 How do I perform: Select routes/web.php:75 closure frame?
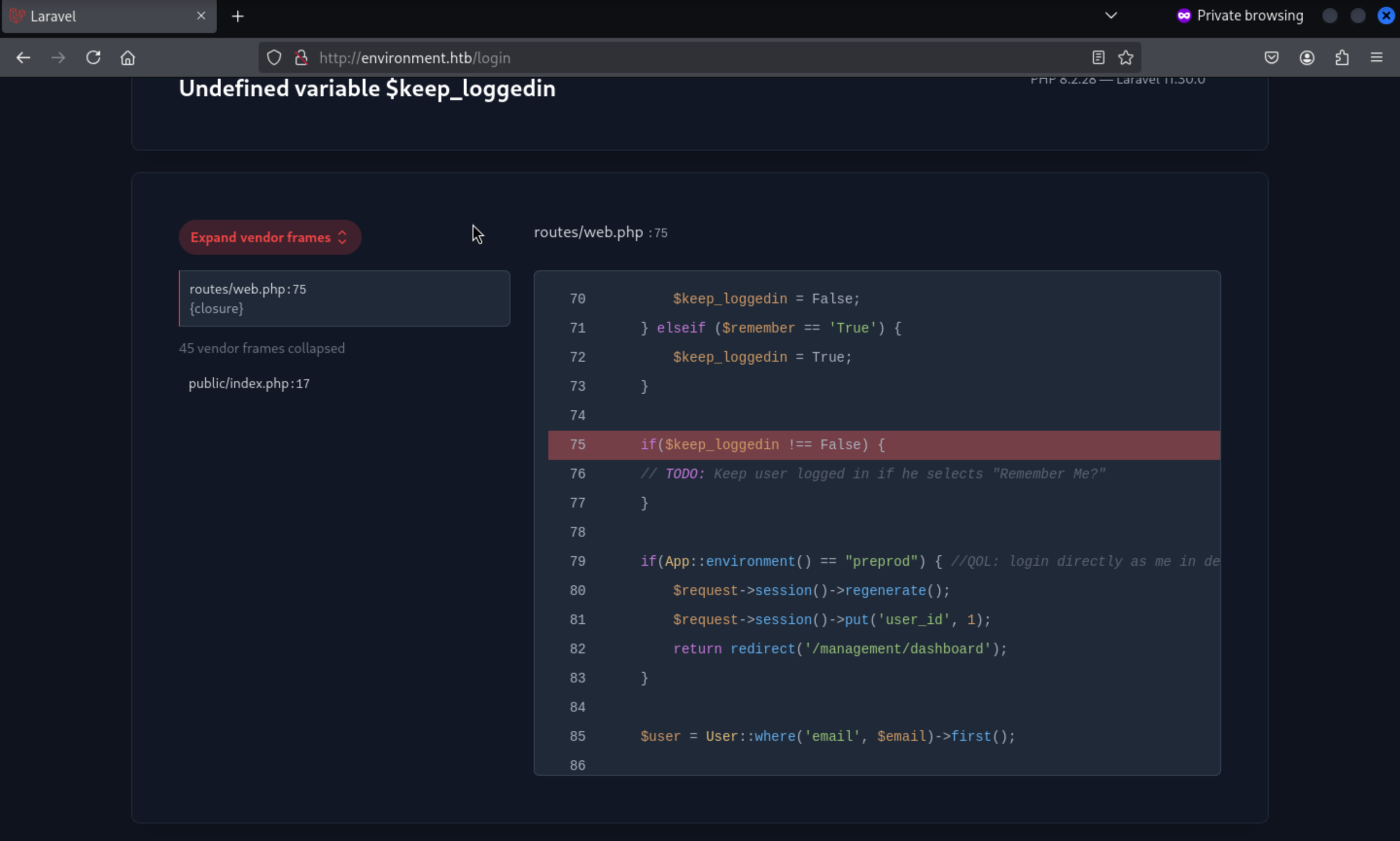[345, 298]
